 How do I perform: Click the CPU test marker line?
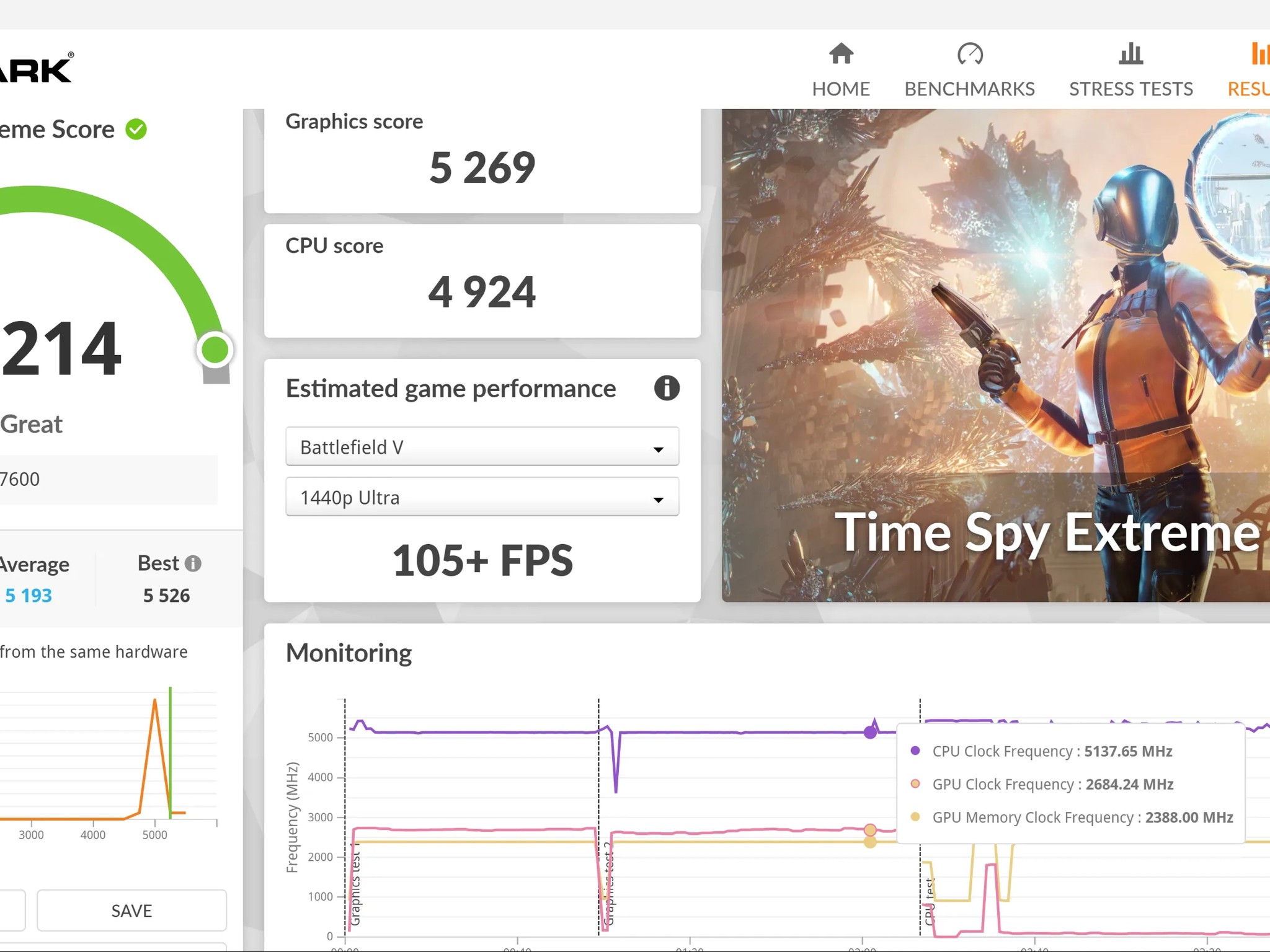920,817
